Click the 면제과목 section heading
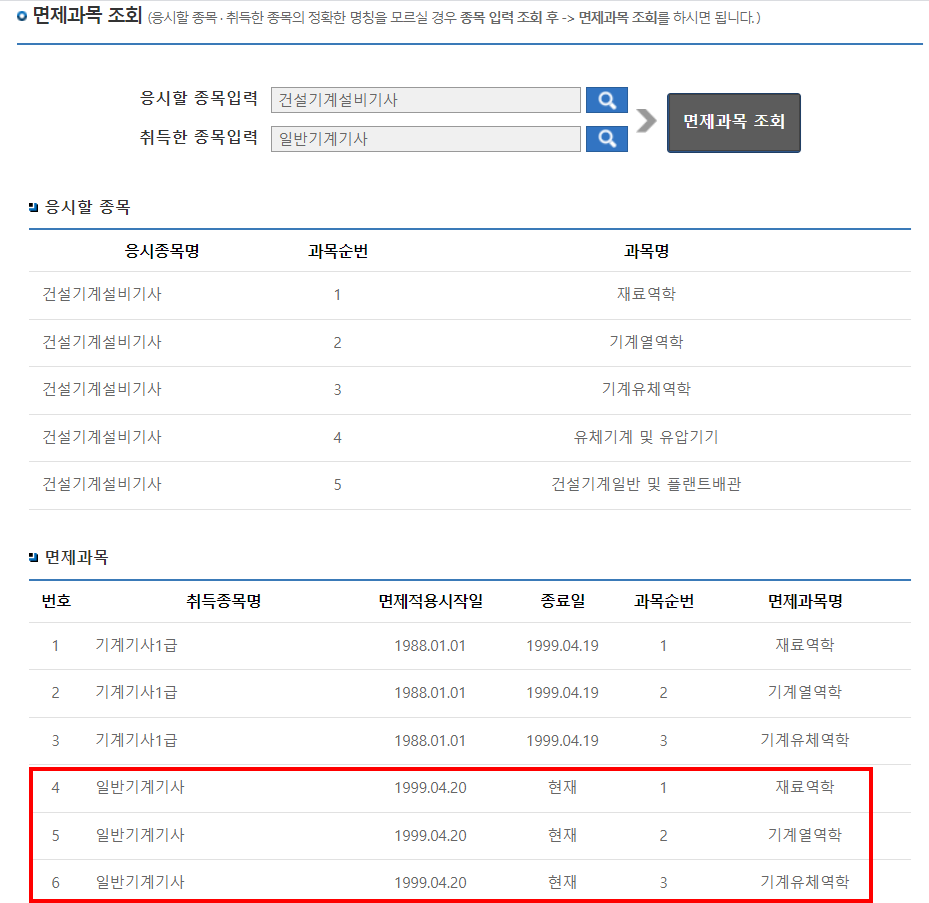Screen dimensions: 929x903 point(76,558)
